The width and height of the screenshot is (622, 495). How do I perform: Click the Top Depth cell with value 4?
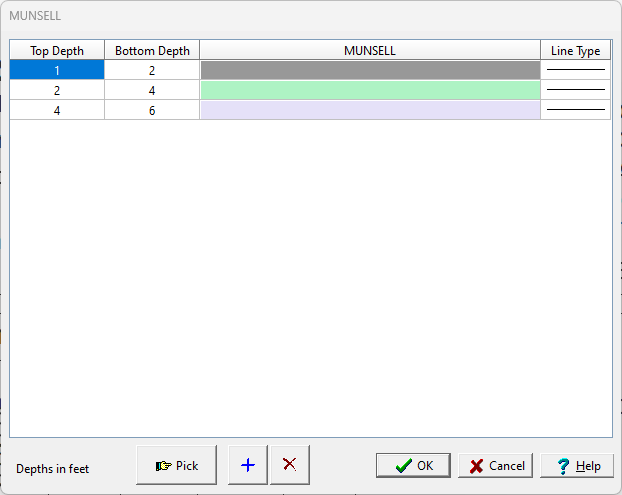click(x=57, y=110)
